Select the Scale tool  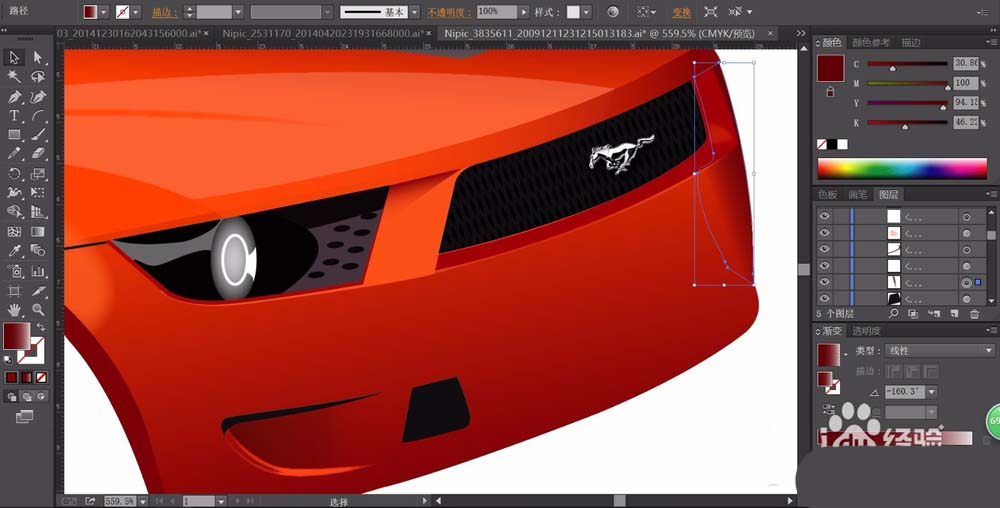point(38,173)
